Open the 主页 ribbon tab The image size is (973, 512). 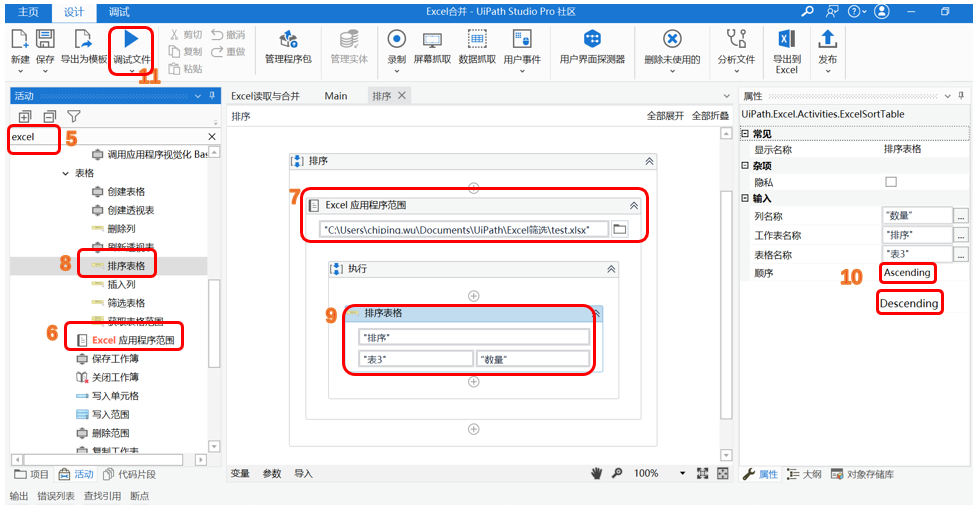[27, 12]
